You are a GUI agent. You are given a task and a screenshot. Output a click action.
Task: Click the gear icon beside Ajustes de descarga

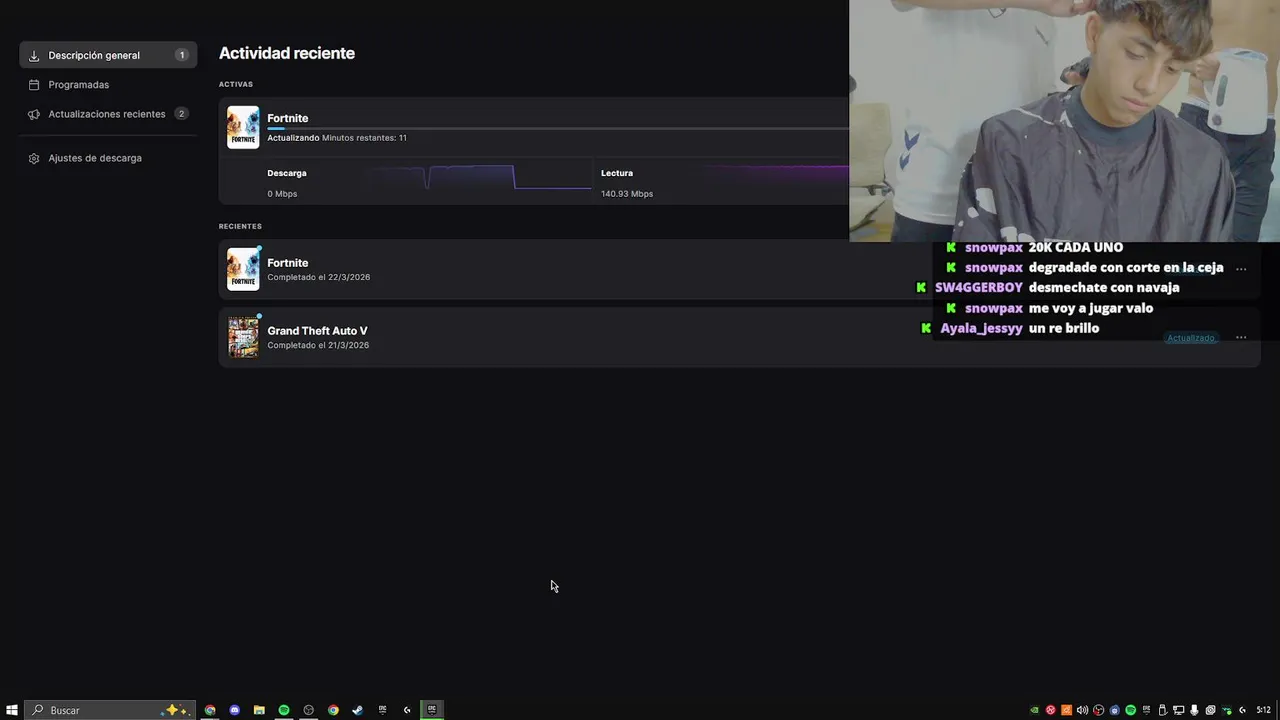pyautogui.click(x=34, y=158)
